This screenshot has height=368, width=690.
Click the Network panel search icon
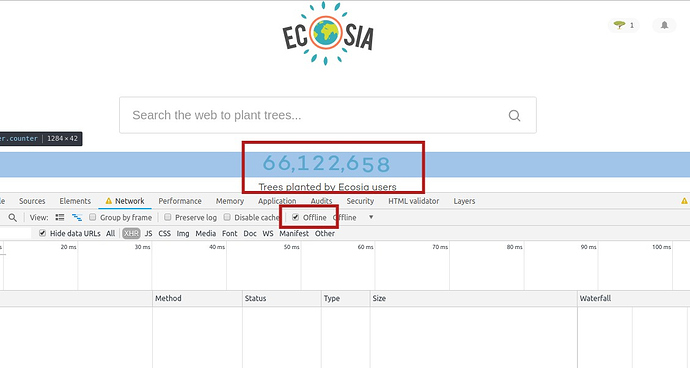[x=12, y=217]
